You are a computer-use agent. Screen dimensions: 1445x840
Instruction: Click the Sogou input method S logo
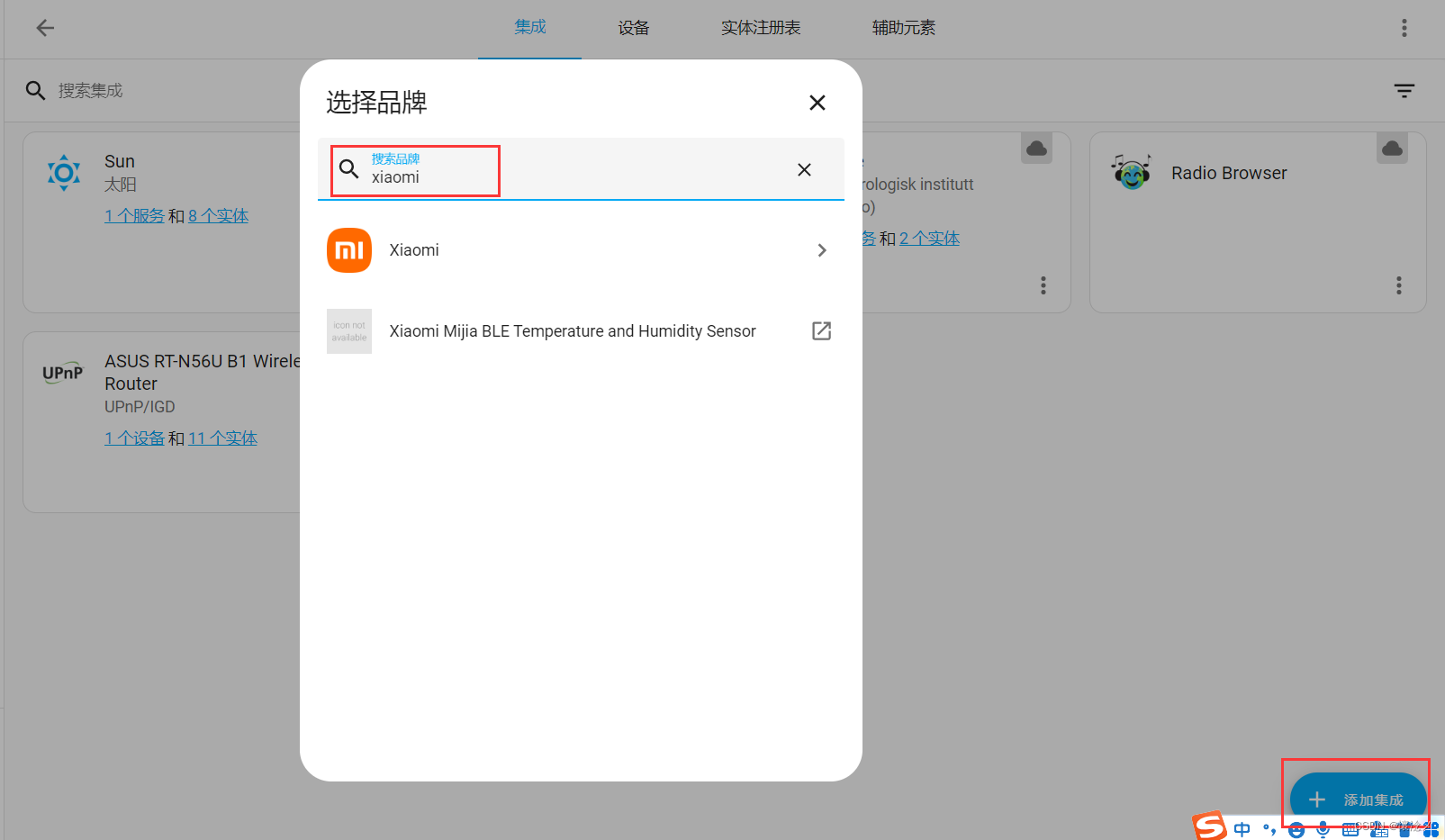click(x=1209, y=826)
